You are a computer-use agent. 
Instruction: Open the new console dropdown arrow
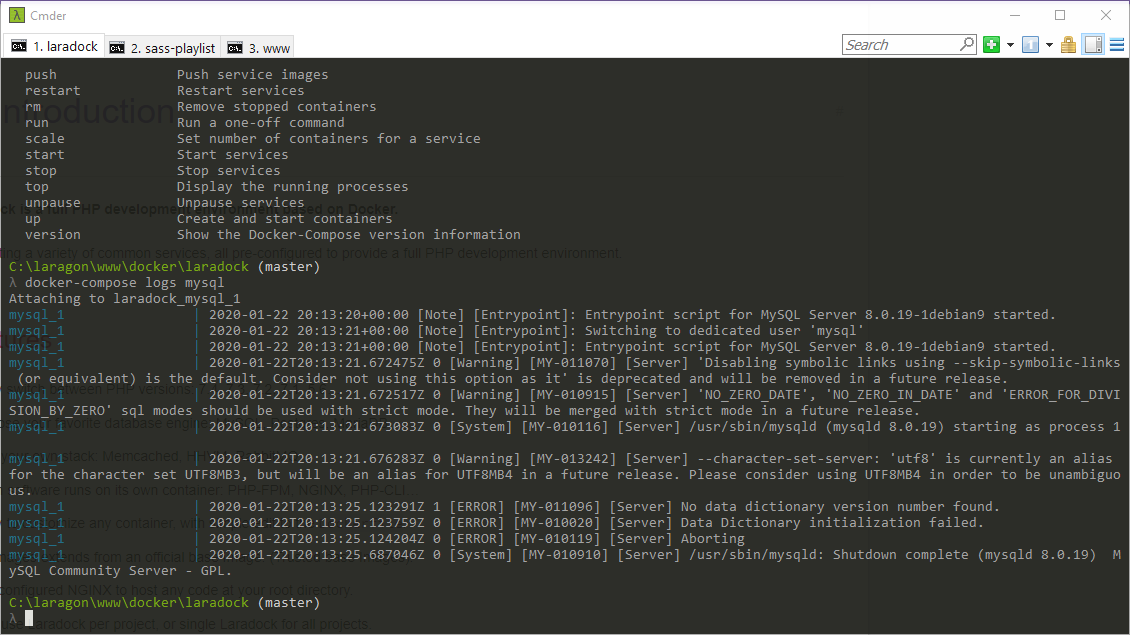click(1010, 45)
